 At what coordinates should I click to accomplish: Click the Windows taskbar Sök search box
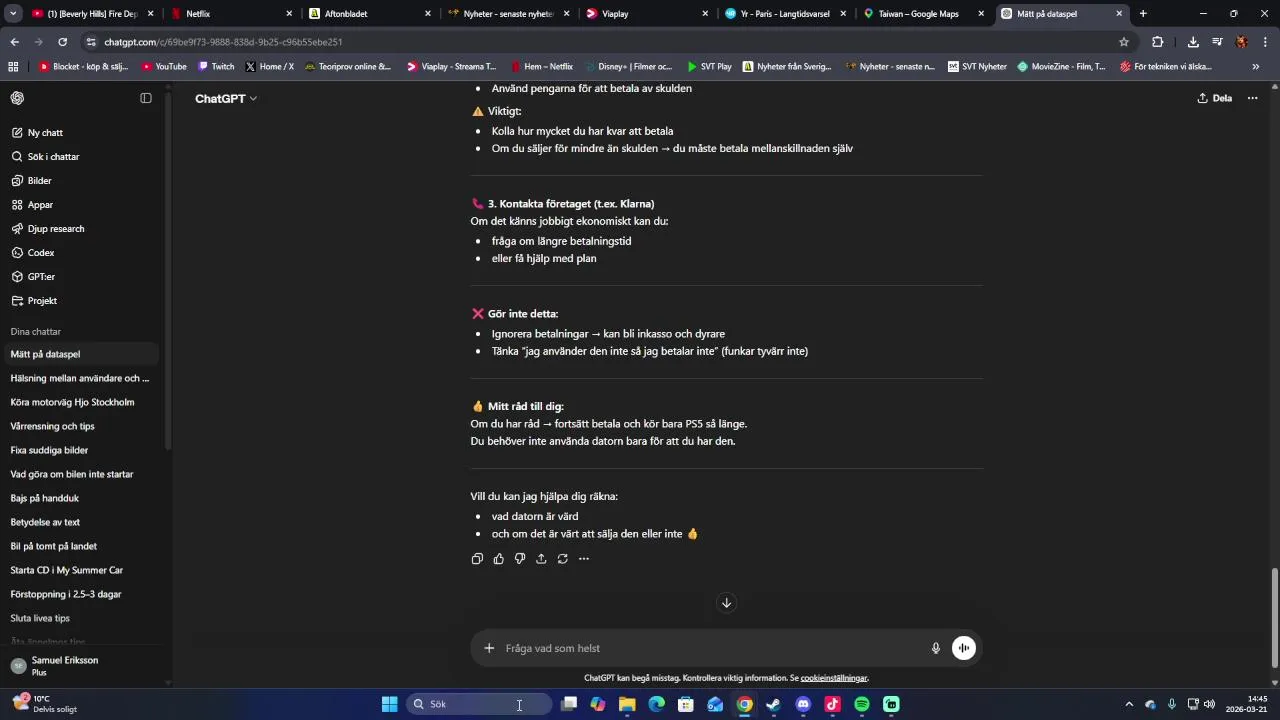[479, 704]
